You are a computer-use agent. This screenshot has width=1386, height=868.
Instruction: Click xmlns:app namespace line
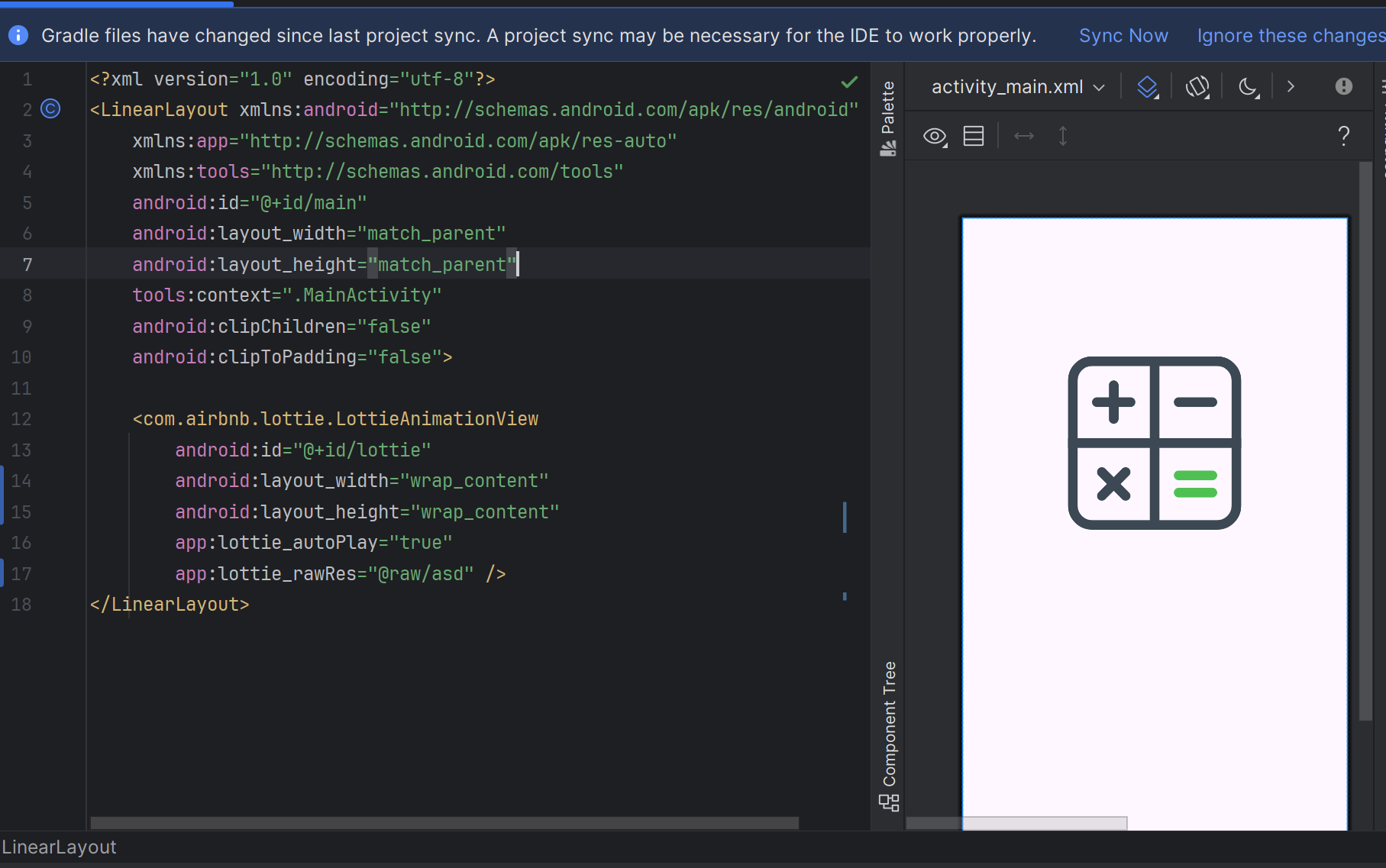click(x=405, y=141)
